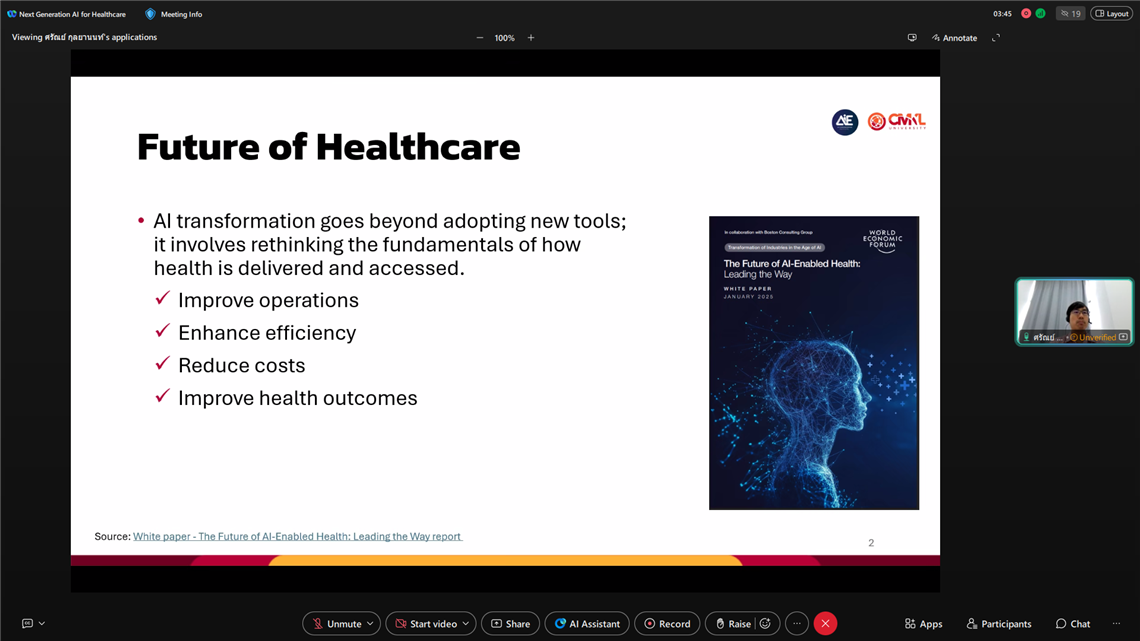Start video with the camera button
Screen dimensions: 1140x641
[x=425, y=624]
